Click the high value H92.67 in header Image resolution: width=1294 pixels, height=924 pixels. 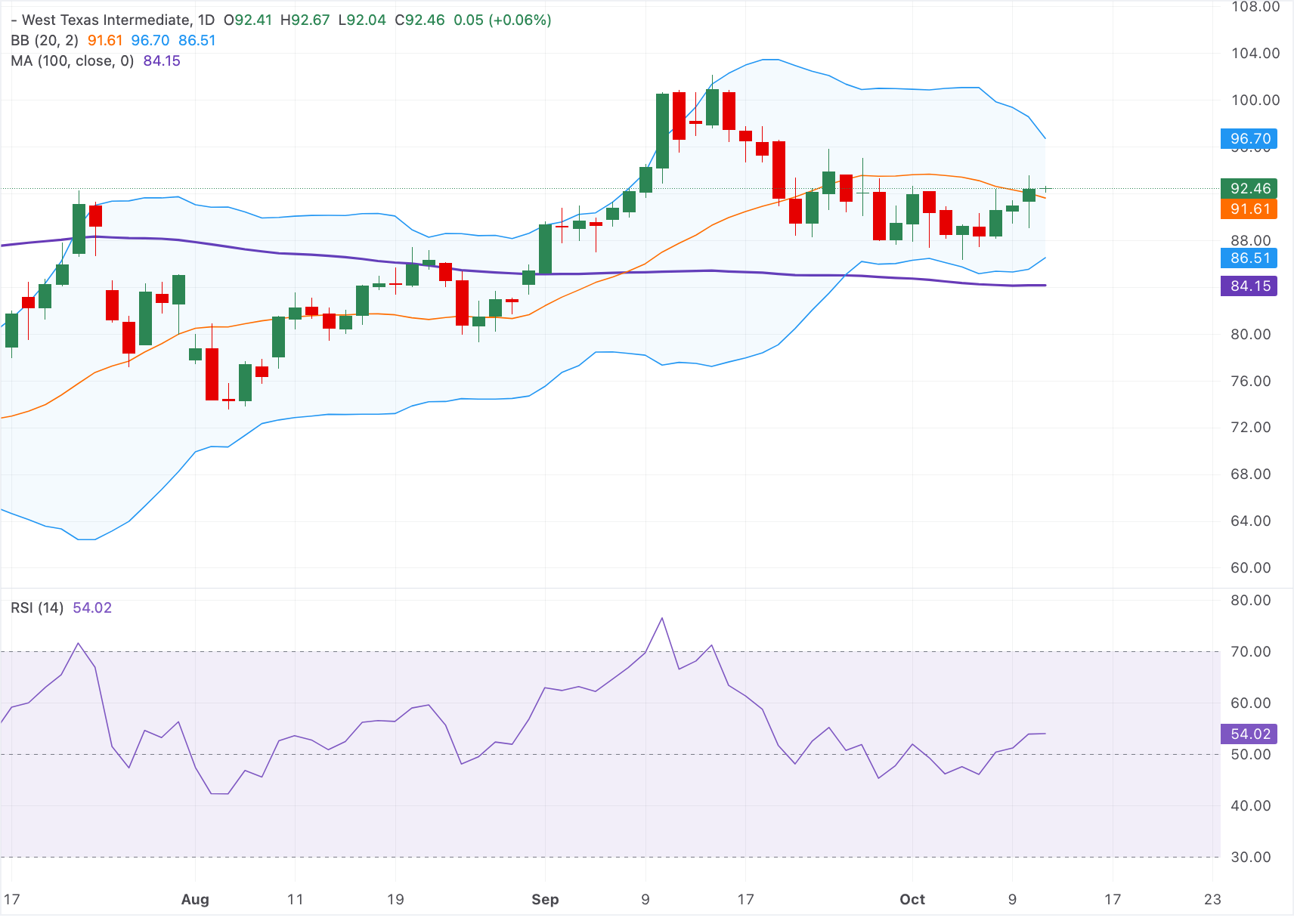coord(305,20)
